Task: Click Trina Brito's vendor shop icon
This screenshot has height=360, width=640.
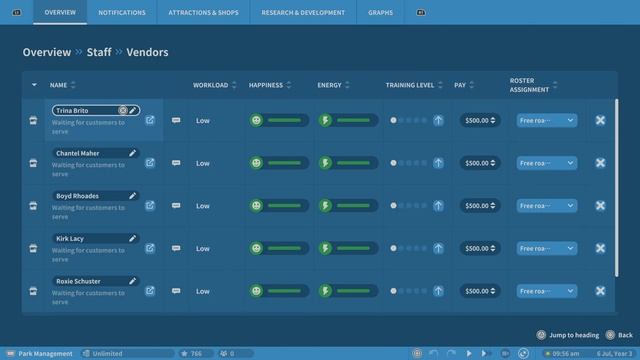Action: pos(33,120)
